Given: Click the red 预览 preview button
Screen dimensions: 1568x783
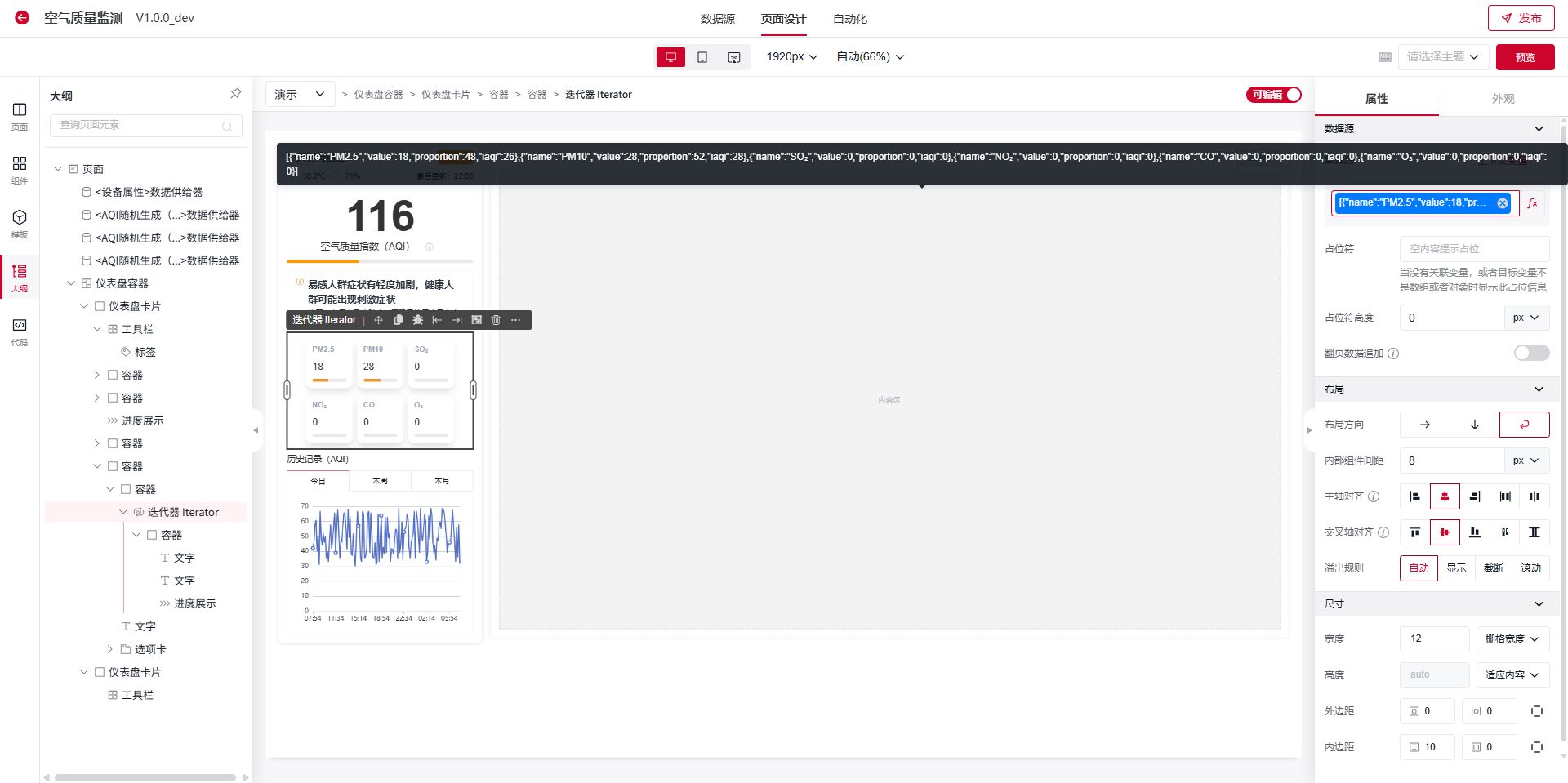Looking at the screenshot, I should click(x=1525, y=57).
